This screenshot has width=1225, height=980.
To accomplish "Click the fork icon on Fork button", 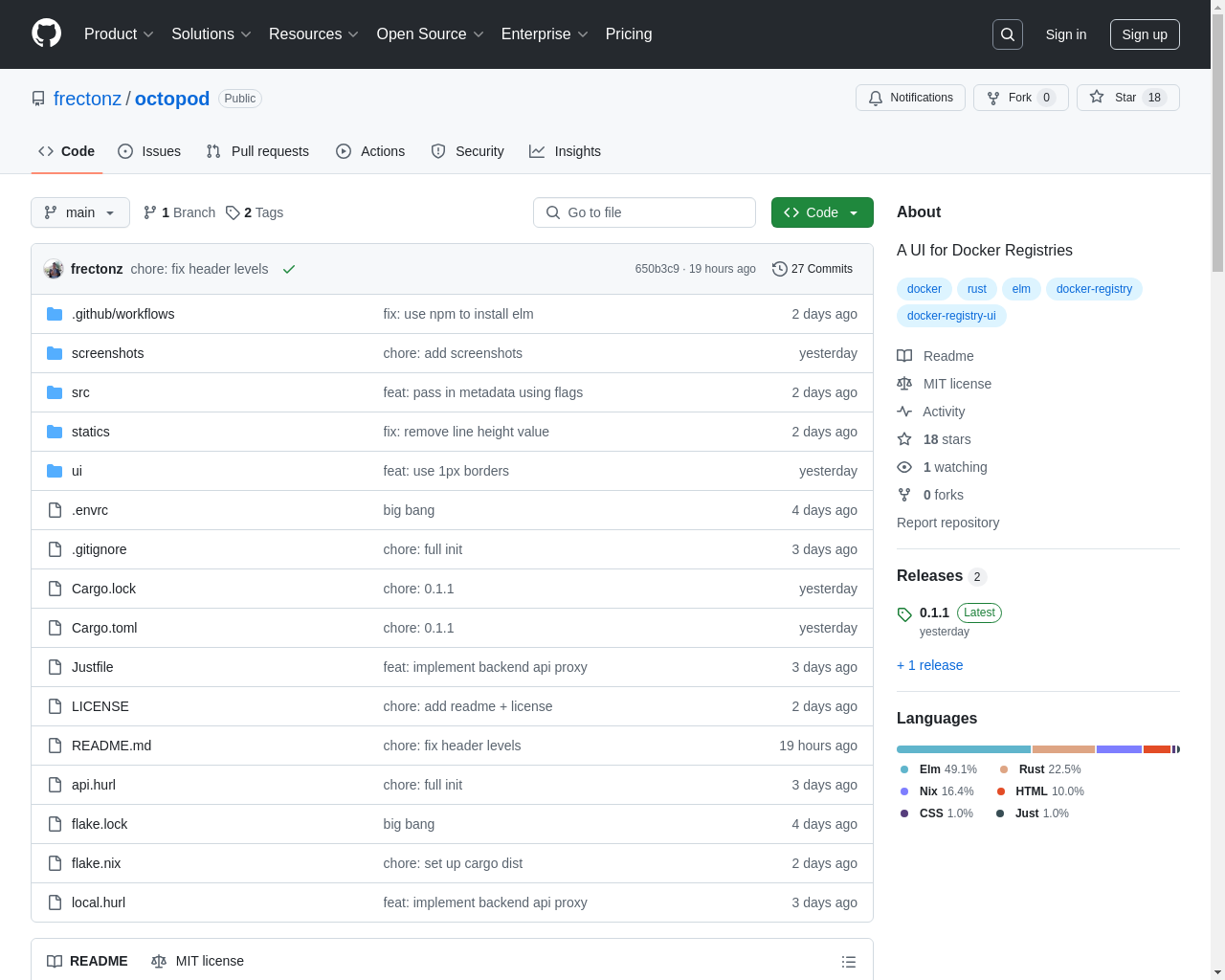I will (993, 98).
